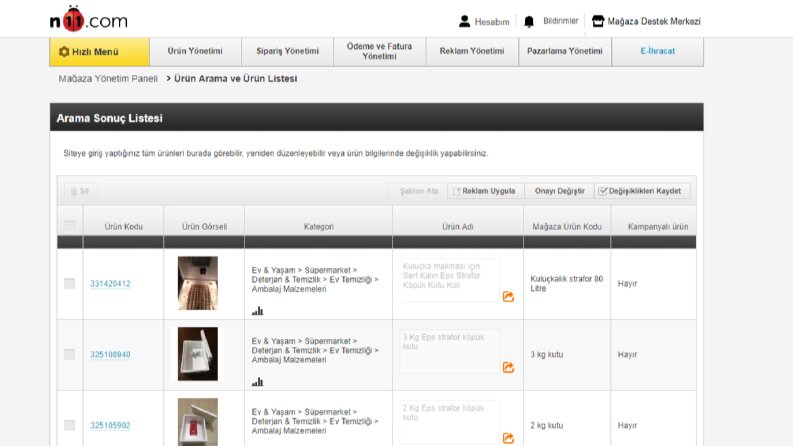This screenshot has width=793, height=446.
Task: Open product code link 325108940
Action: coord(110,354)
